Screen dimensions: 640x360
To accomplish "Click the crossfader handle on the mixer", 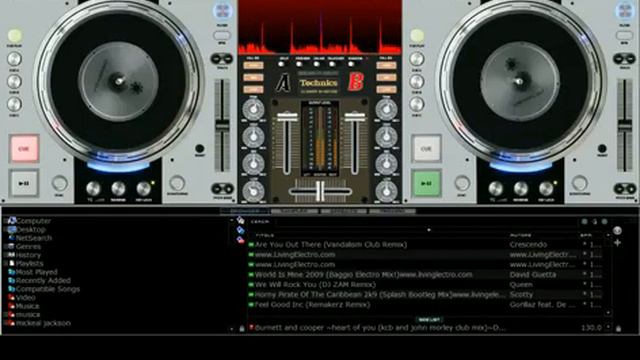I will tap(320, 191).
